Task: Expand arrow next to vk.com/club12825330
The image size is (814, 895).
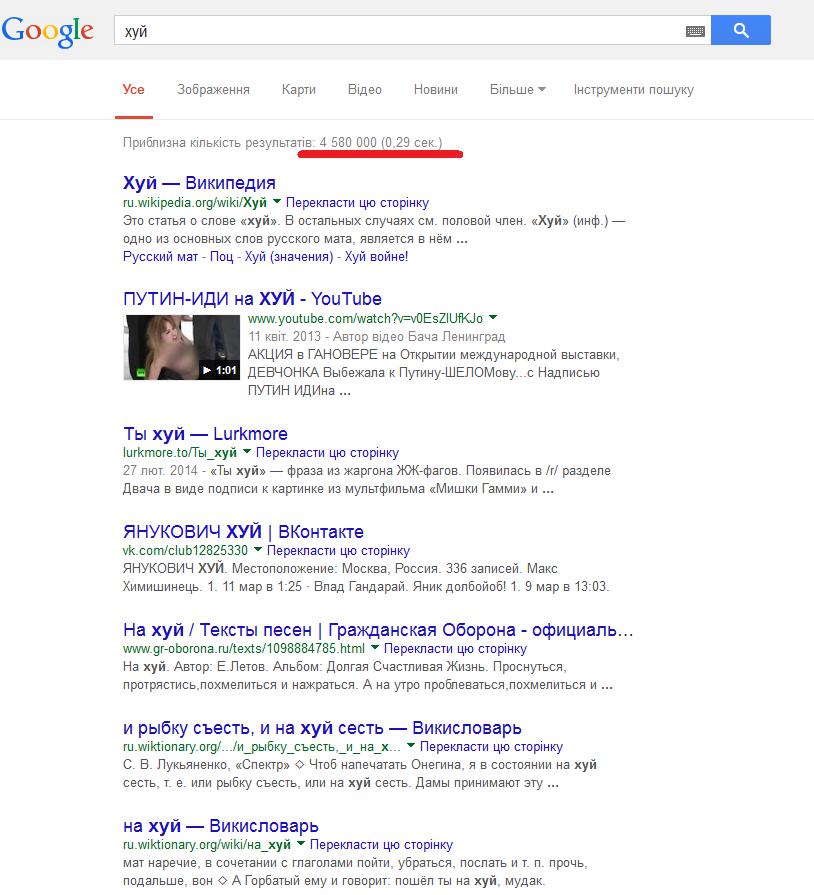Action: click(257, 550)
